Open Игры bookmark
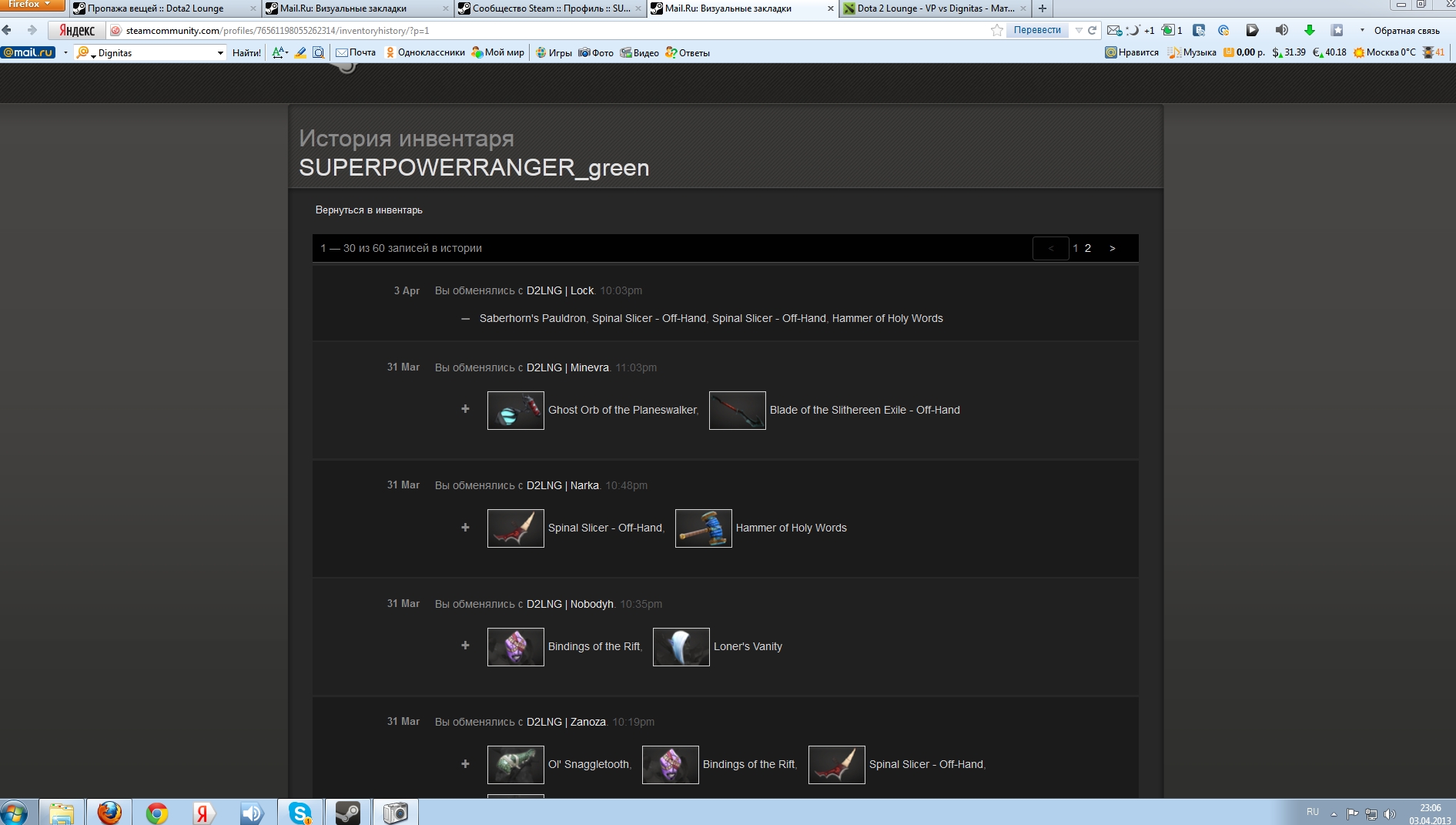The image size is (1456, 825). pyautogui.click(x=554, y=52)
